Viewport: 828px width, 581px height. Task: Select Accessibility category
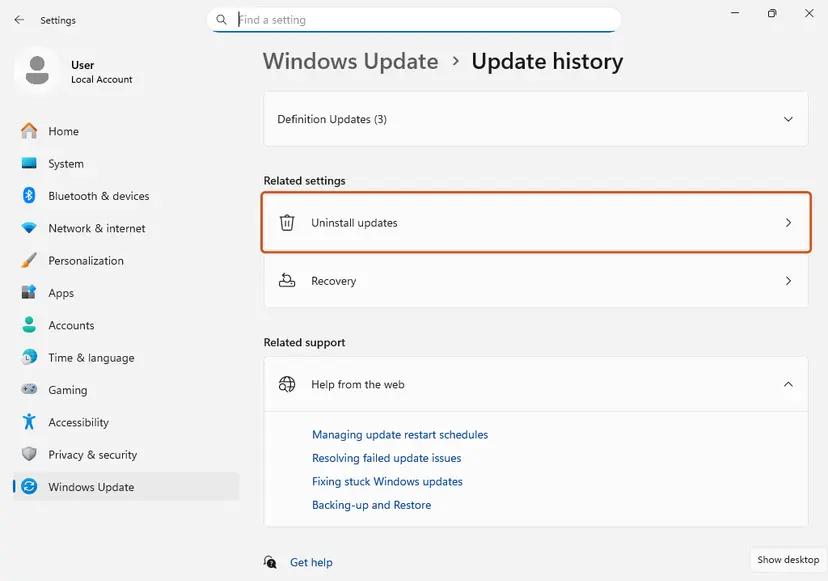coord(126,422)
